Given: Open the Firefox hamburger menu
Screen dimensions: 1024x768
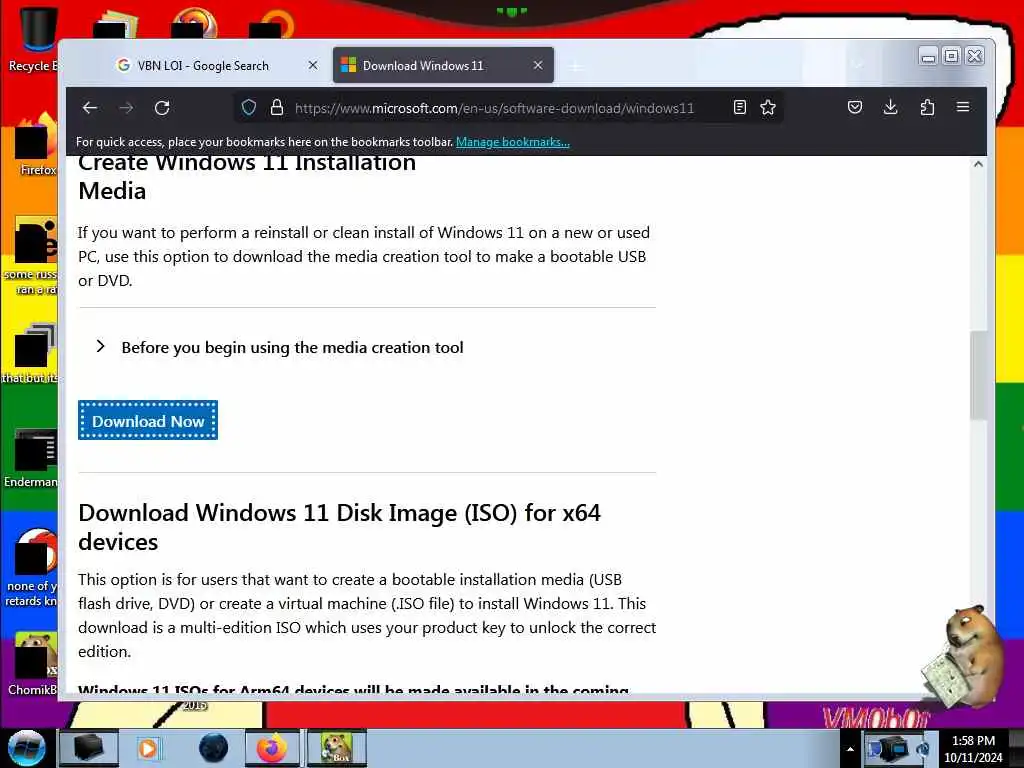Looking at the screenshot, I should [963, 107].
